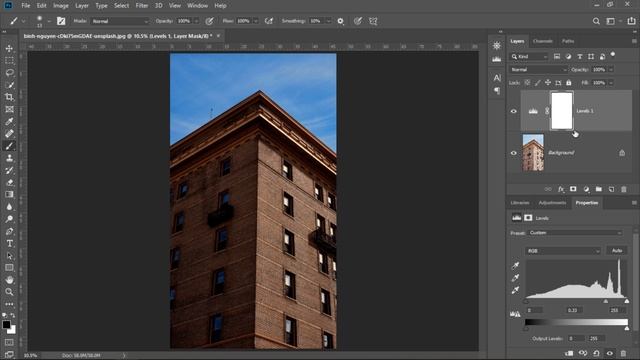Open the File menu
The height and width of the screenshot is (360, 640).
[26, 6]
